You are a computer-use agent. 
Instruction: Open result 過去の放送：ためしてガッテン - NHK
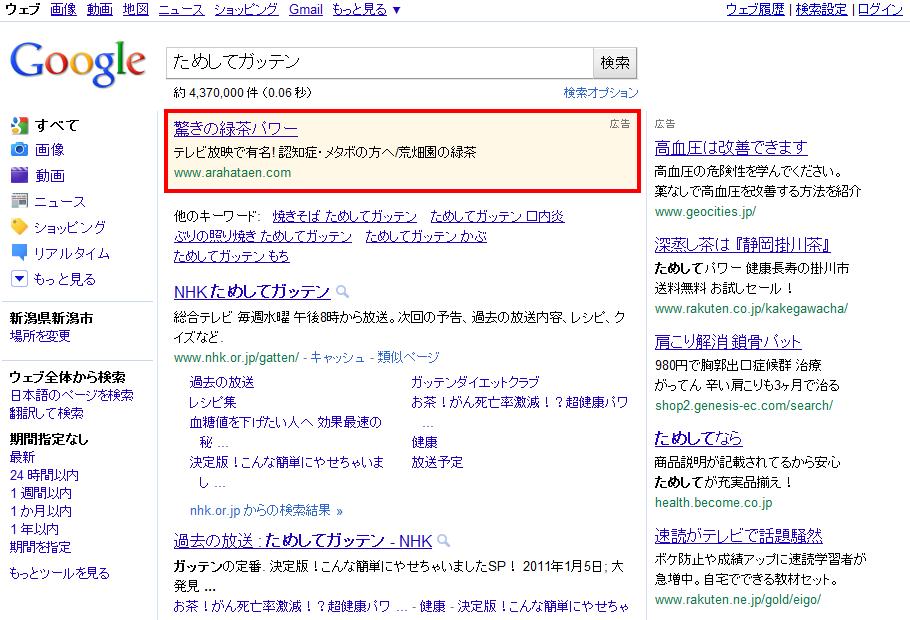(x=303, y=541)
